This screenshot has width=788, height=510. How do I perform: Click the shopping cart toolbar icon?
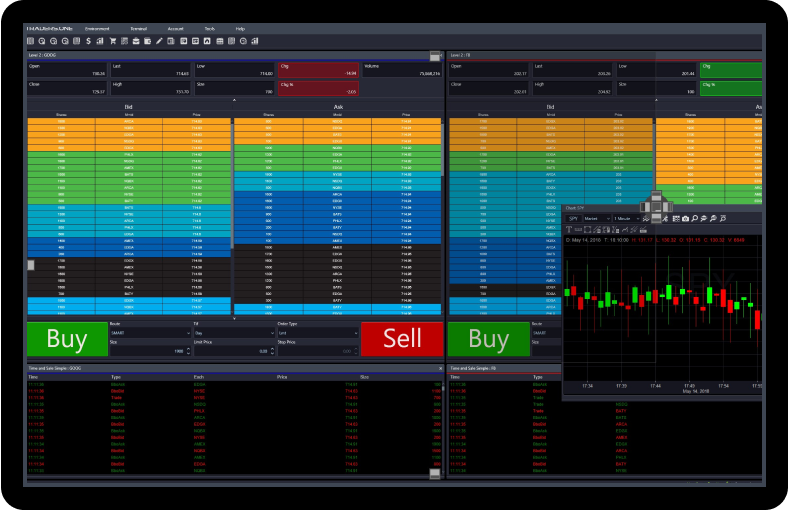click(112, 41)
